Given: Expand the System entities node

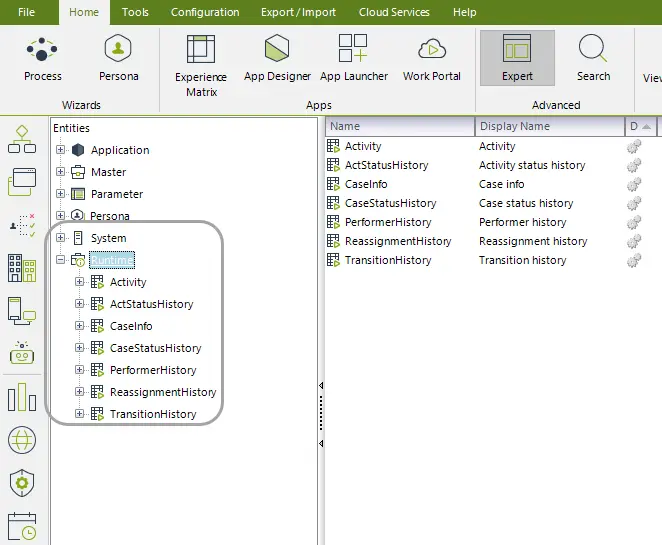Looking at the screenshot, I should tap(60, 237).
